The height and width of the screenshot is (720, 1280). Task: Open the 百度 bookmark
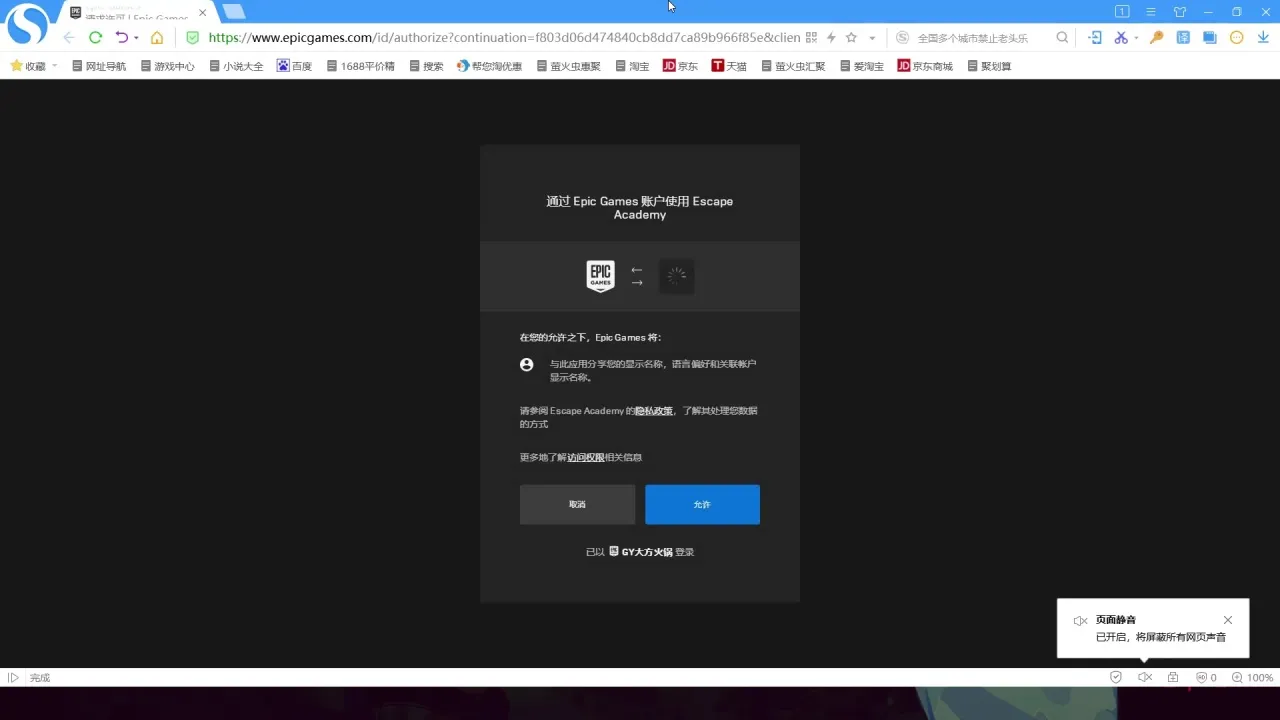(x=295, y=66)
